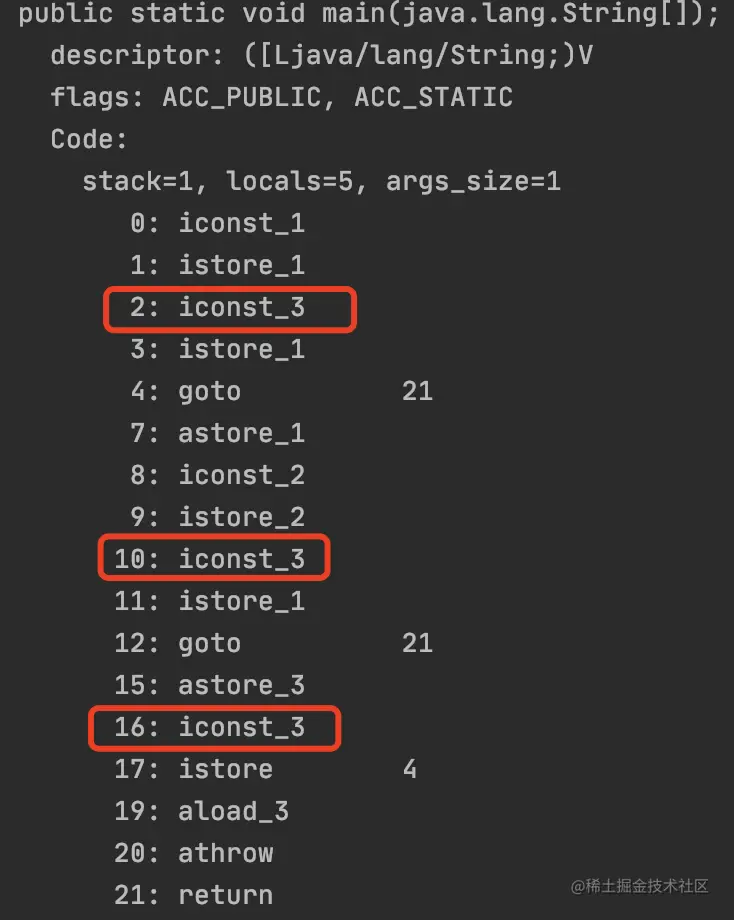Click the target 21 of goto at offset 4

pos(418,391)
